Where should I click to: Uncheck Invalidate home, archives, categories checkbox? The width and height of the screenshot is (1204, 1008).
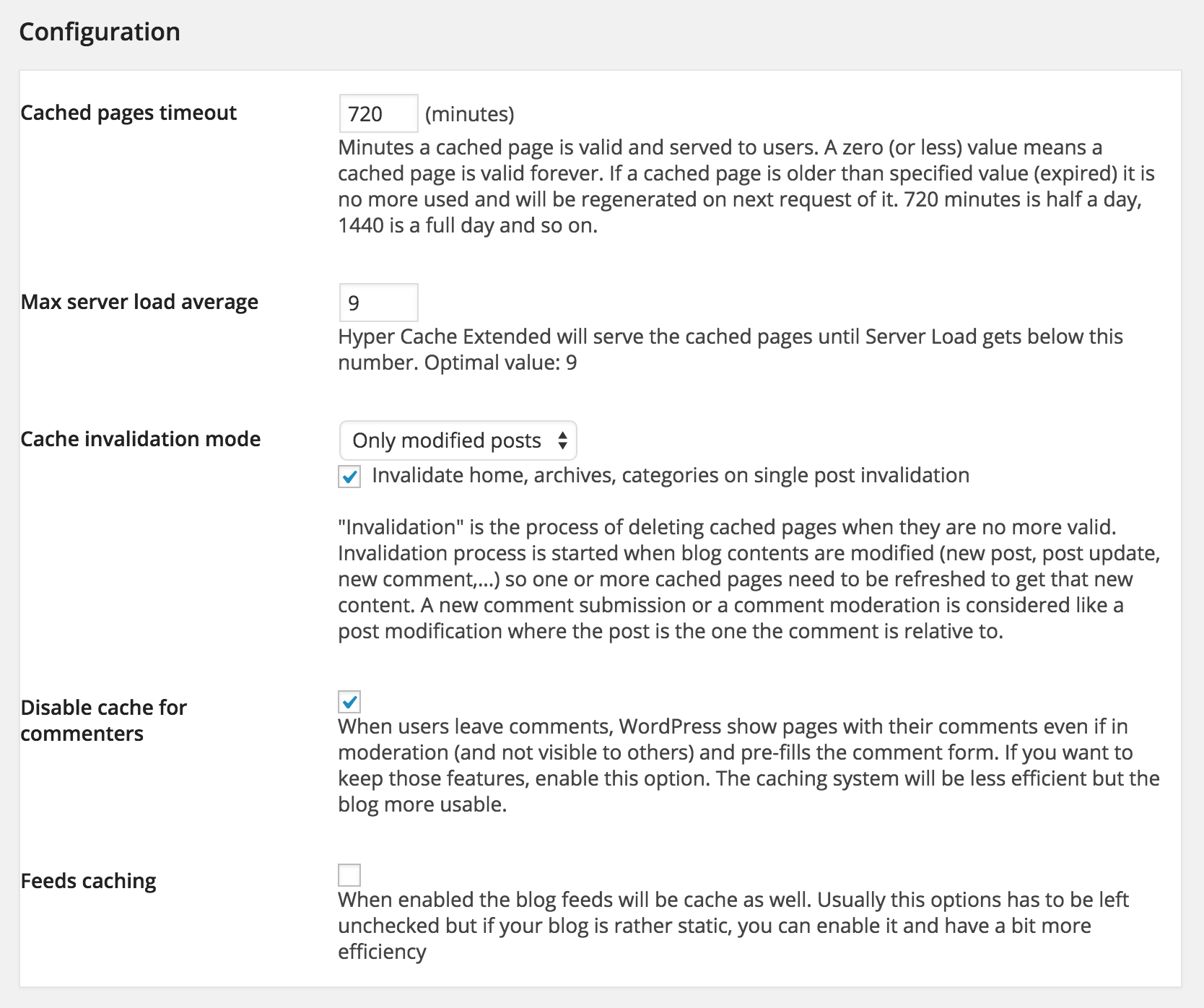(349, 477)
